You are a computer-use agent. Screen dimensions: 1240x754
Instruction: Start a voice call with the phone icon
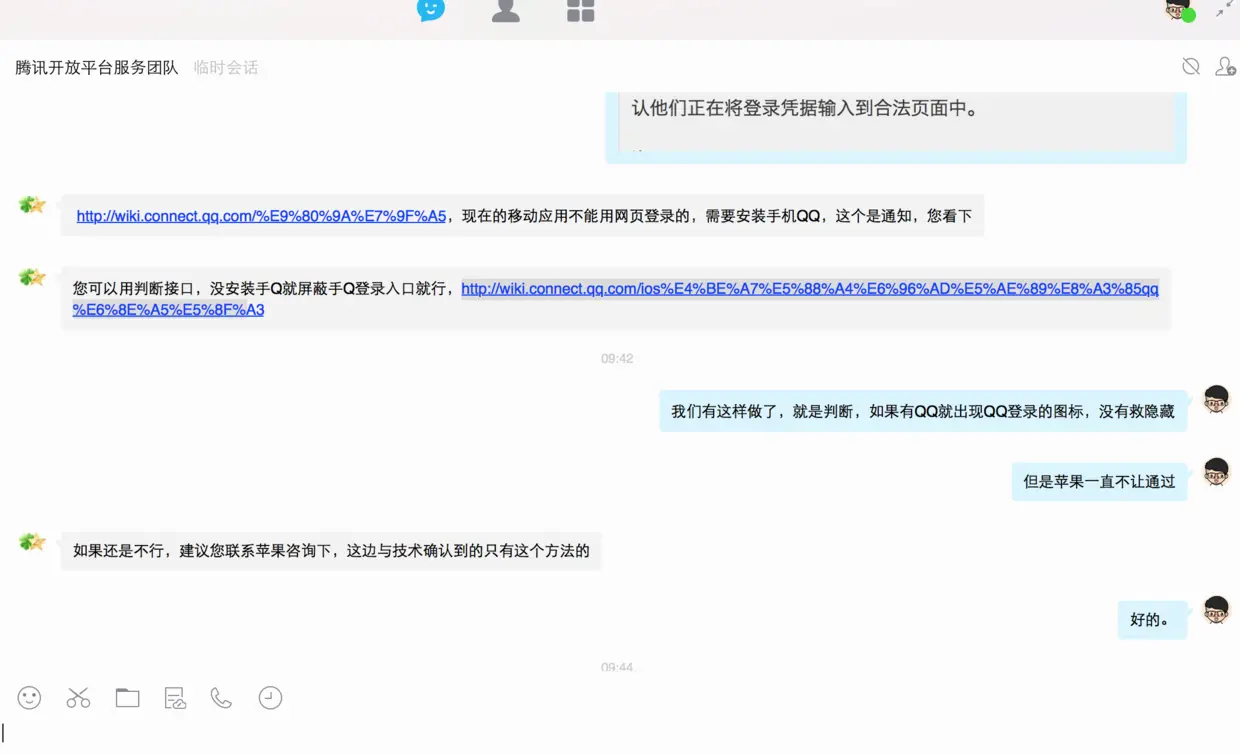[x=221, y=697]
